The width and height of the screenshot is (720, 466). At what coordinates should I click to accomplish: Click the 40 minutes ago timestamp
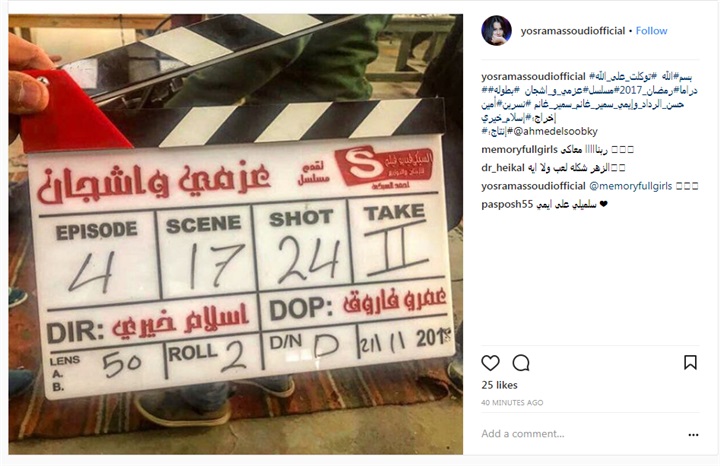click(512, 403)
